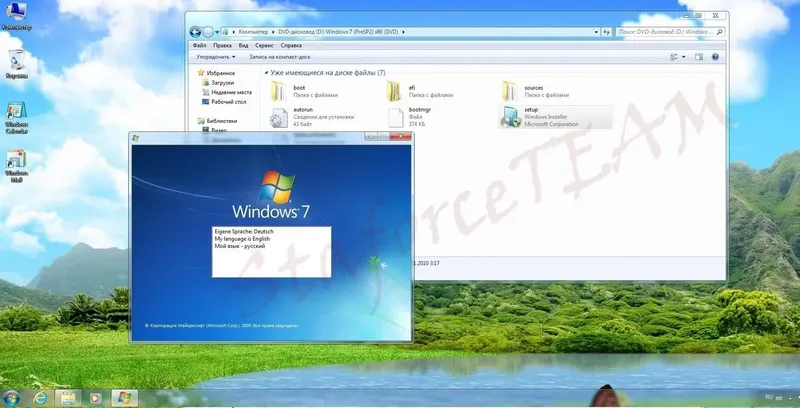Image resolution: width=800 pixels, height=408 pixels.
Task: Open the Вид menu
Action: 243,45
